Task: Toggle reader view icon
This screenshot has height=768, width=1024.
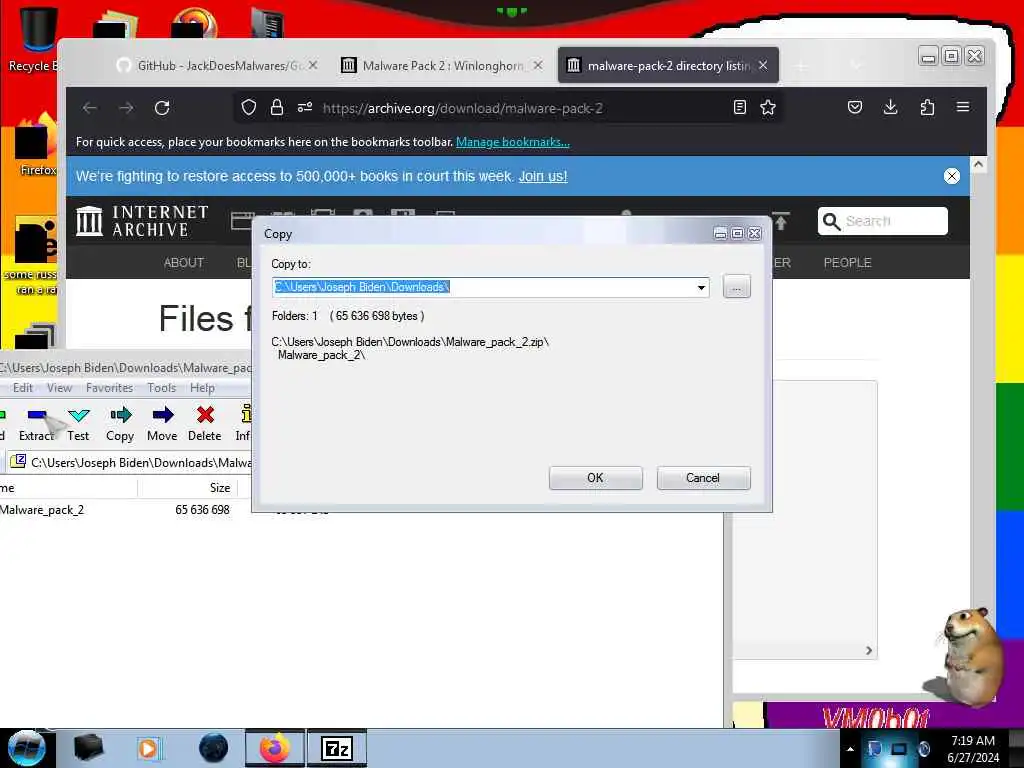Action: point(739,107)
